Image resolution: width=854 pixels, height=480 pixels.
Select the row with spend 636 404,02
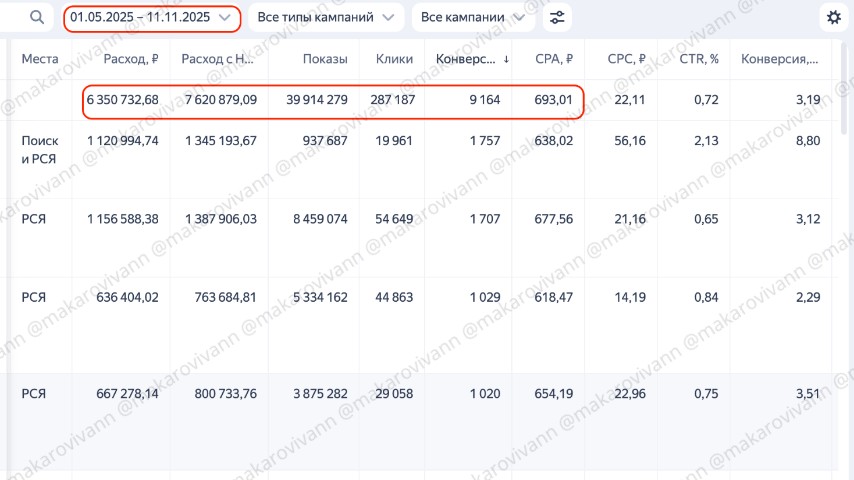click(x=122, y=297)
